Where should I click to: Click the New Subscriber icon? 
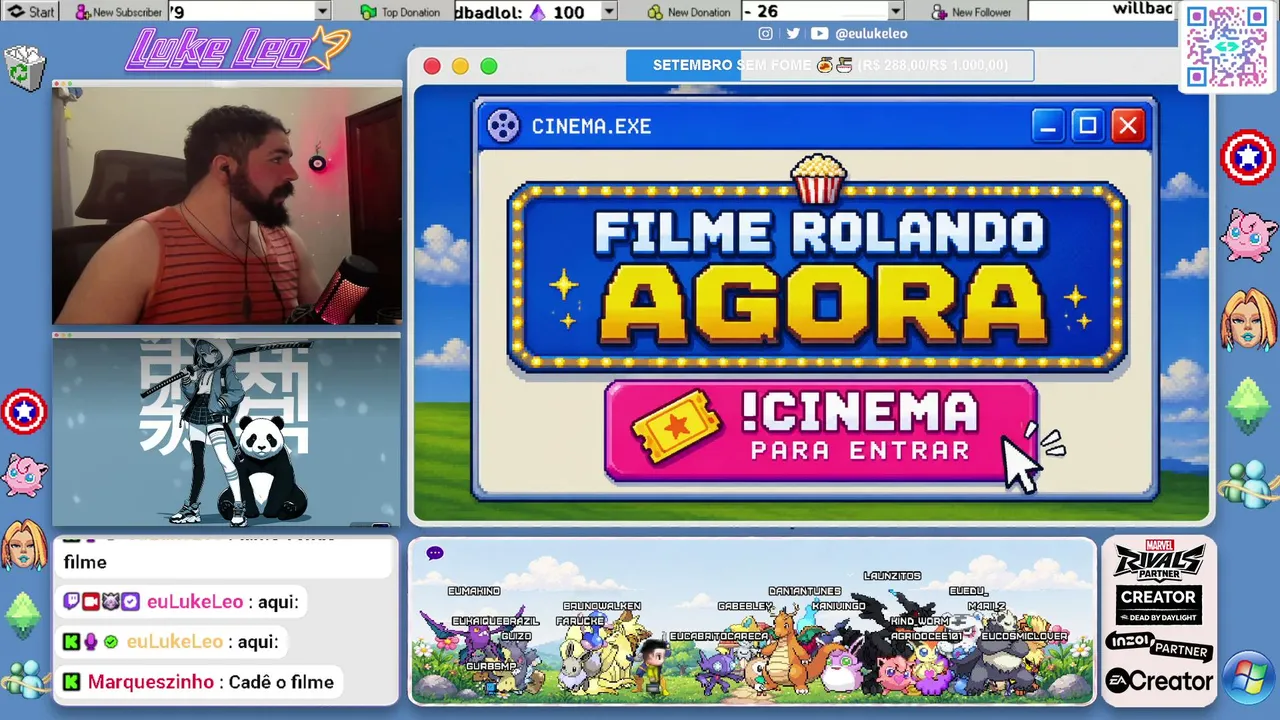tap(82, 12)
